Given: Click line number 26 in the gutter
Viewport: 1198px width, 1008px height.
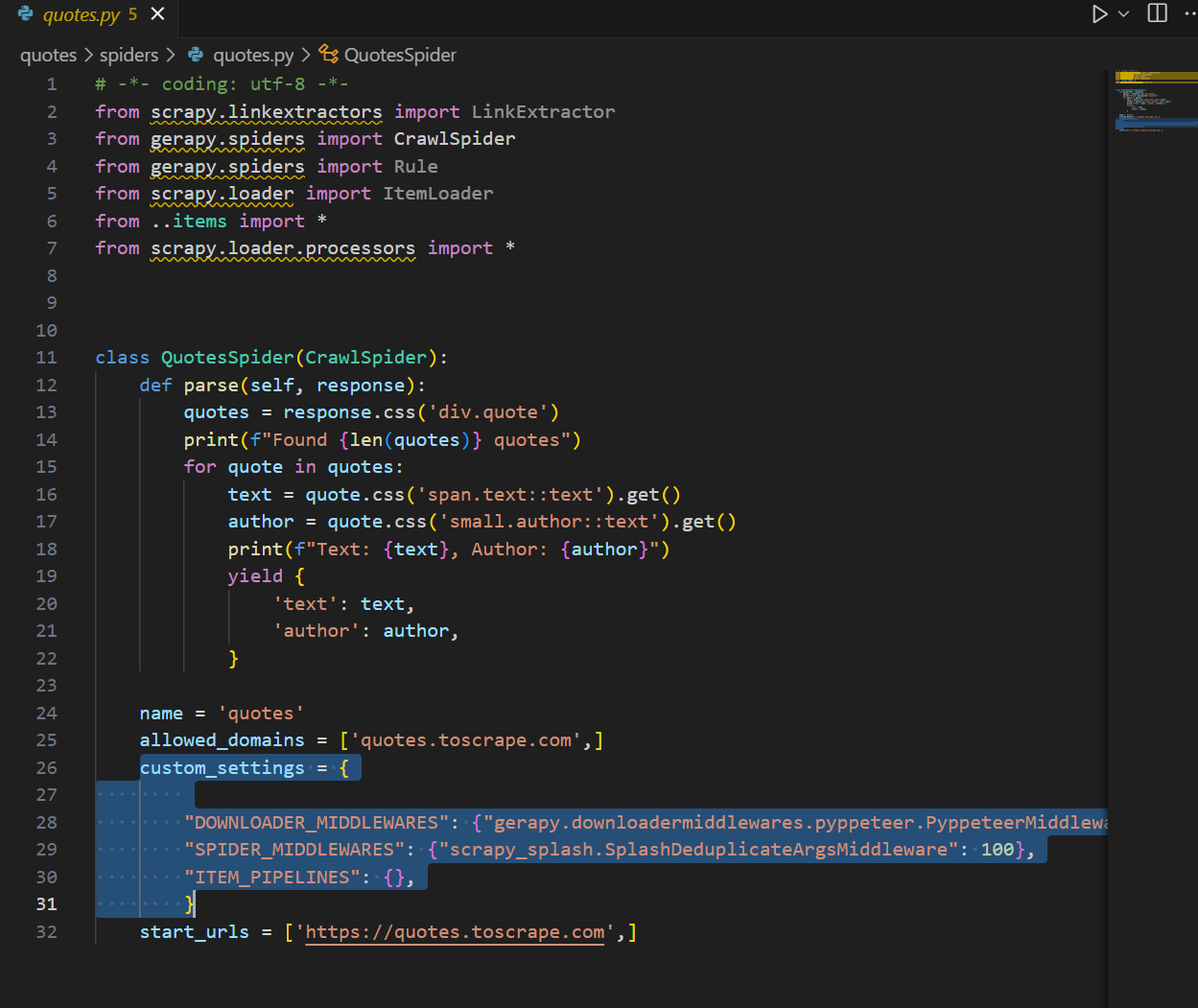Looking at the screenshot, I should click(46, 767).
